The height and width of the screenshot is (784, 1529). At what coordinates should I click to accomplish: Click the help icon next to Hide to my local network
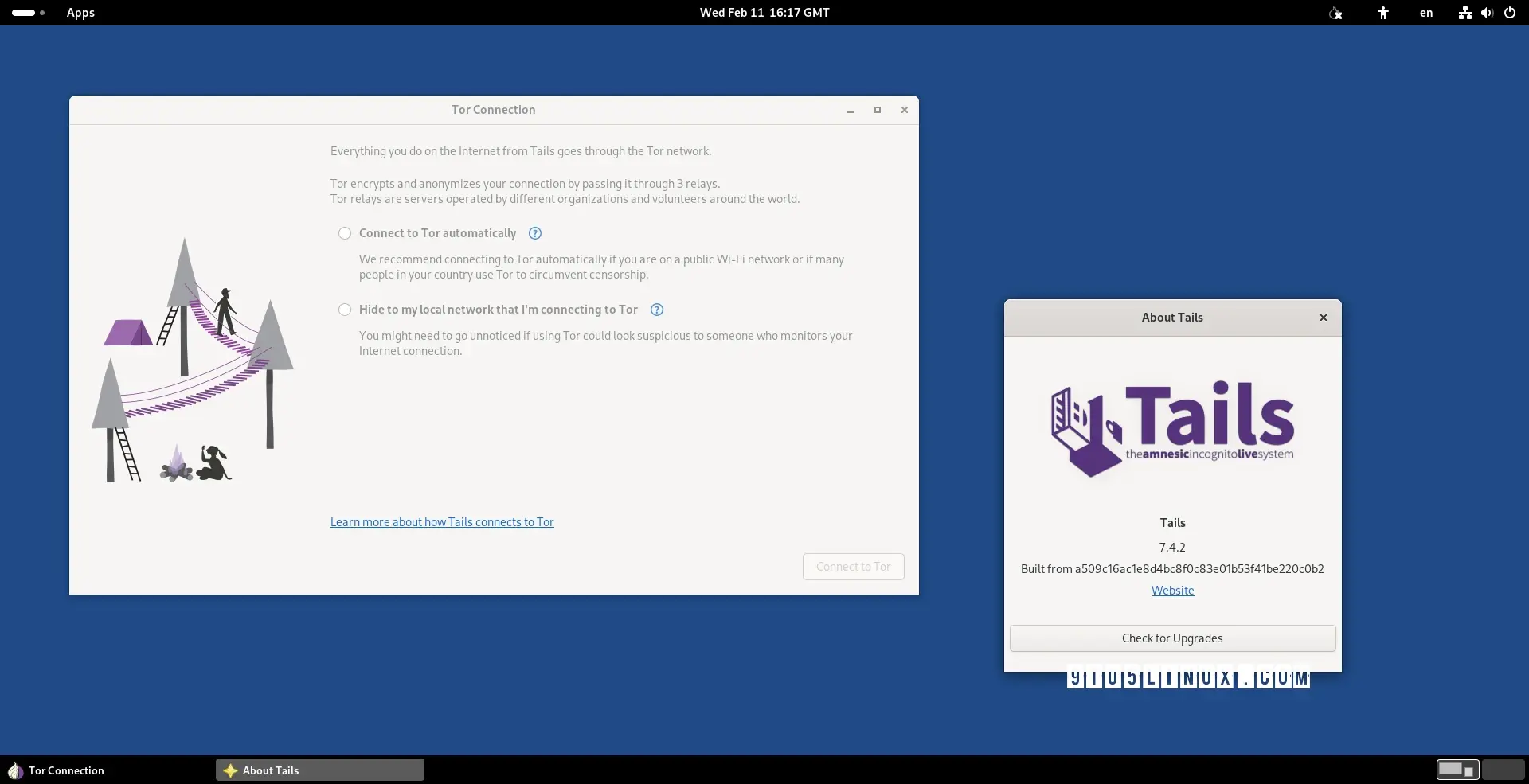tap(657, 310)
